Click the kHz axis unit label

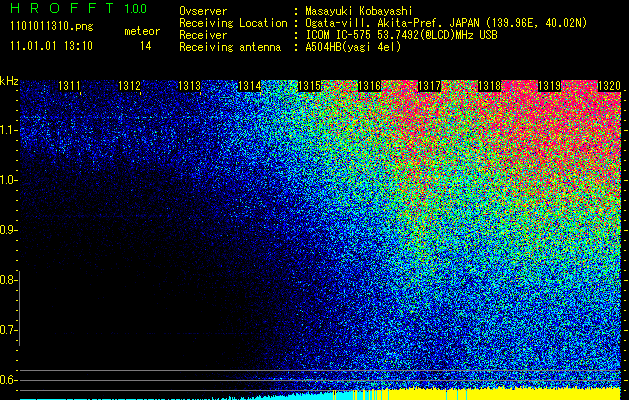9,81
